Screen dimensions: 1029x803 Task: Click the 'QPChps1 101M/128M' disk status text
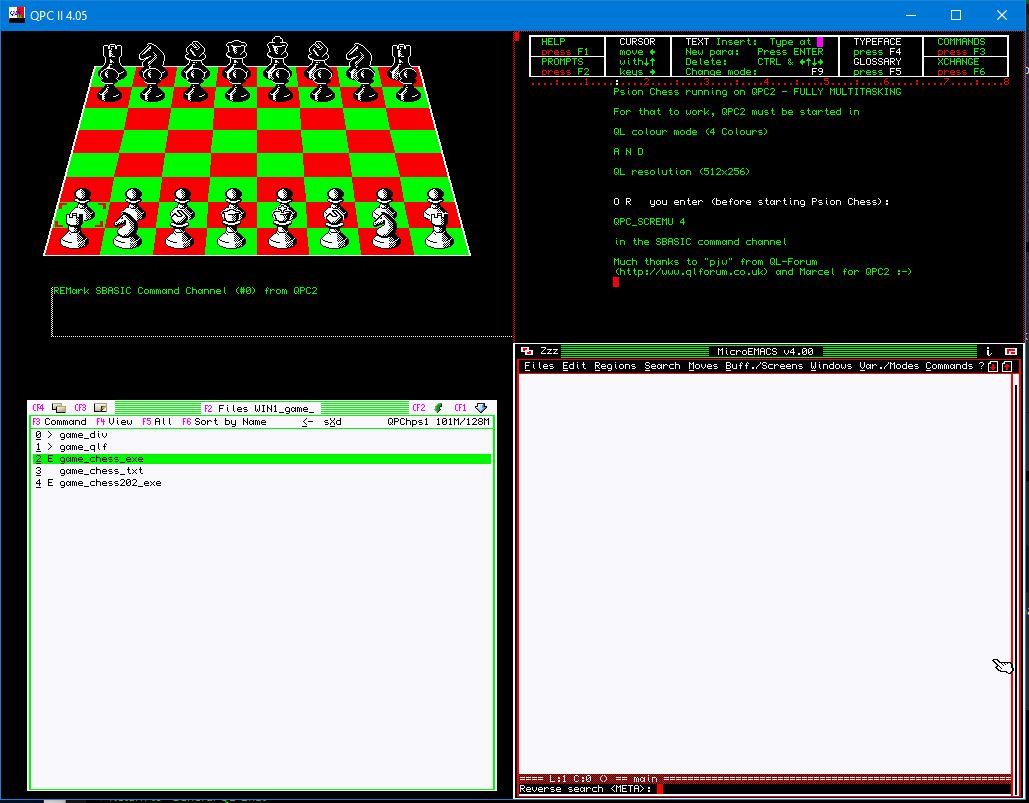pyautogui.click(x=438, y=422)
